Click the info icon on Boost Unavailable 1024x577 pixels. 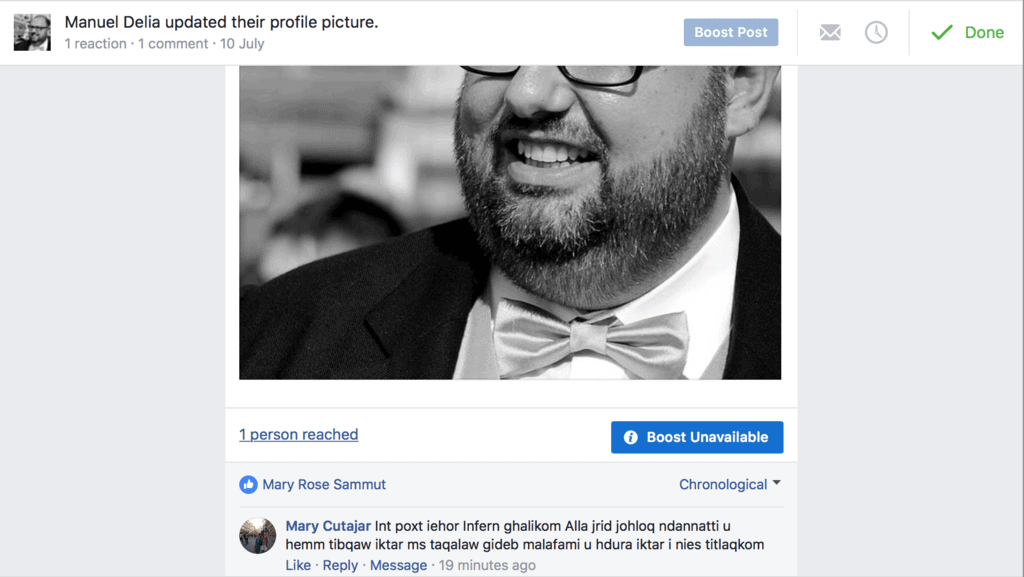pyautogui.click(x=630, y=437)
